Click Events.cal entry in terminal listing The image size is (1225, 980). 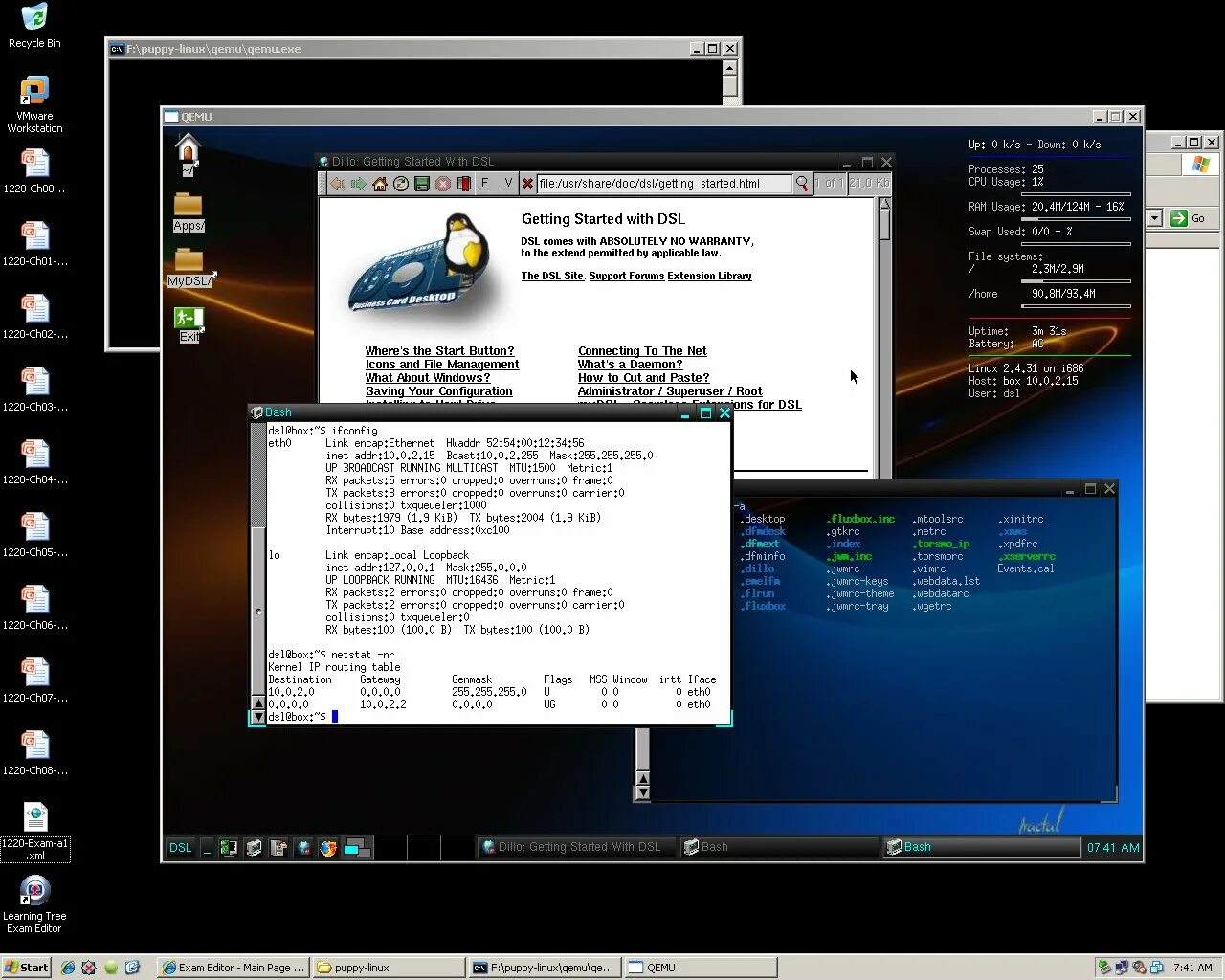[1025, 568]
